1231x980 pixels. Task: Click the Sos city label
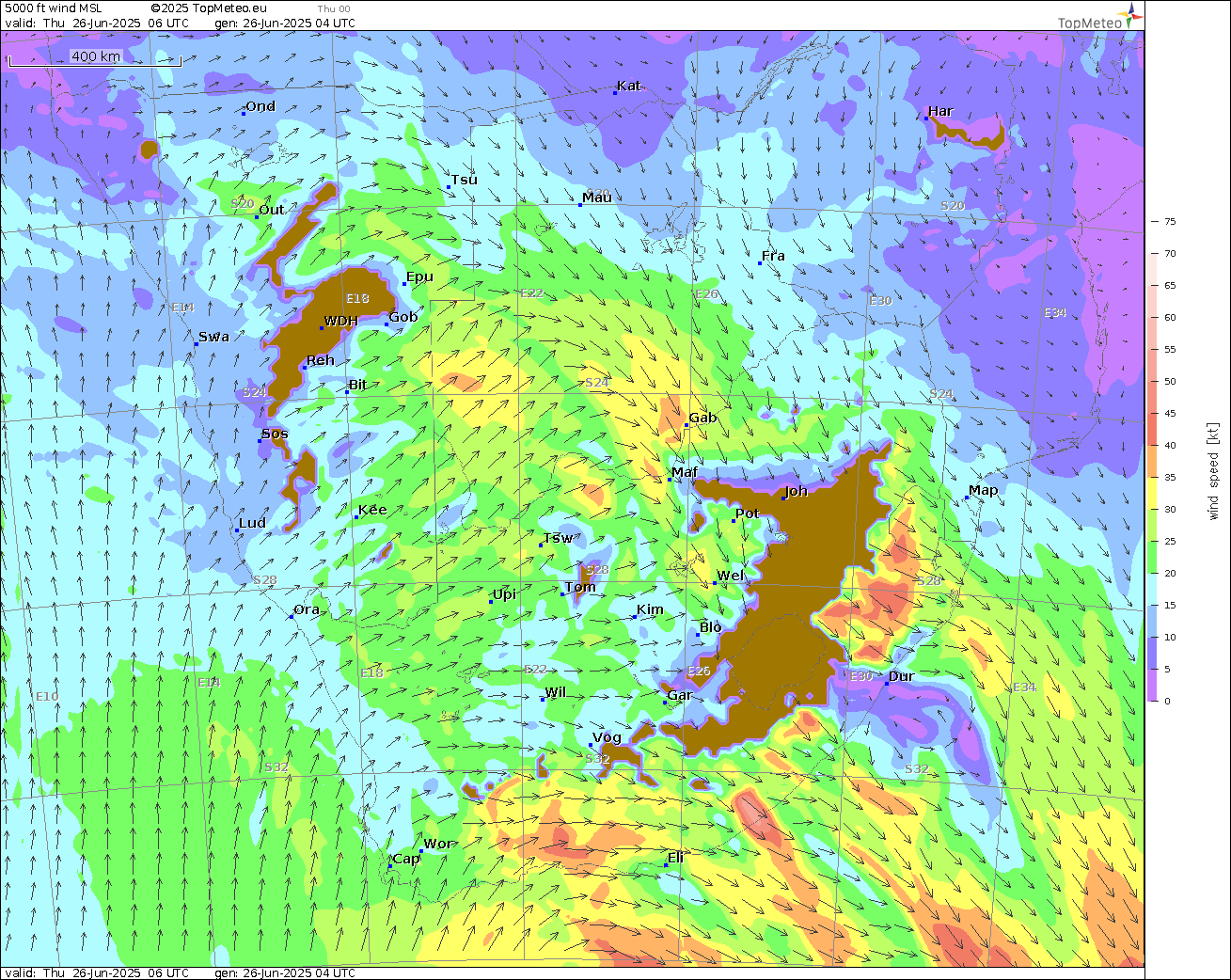tap(275, 434)
